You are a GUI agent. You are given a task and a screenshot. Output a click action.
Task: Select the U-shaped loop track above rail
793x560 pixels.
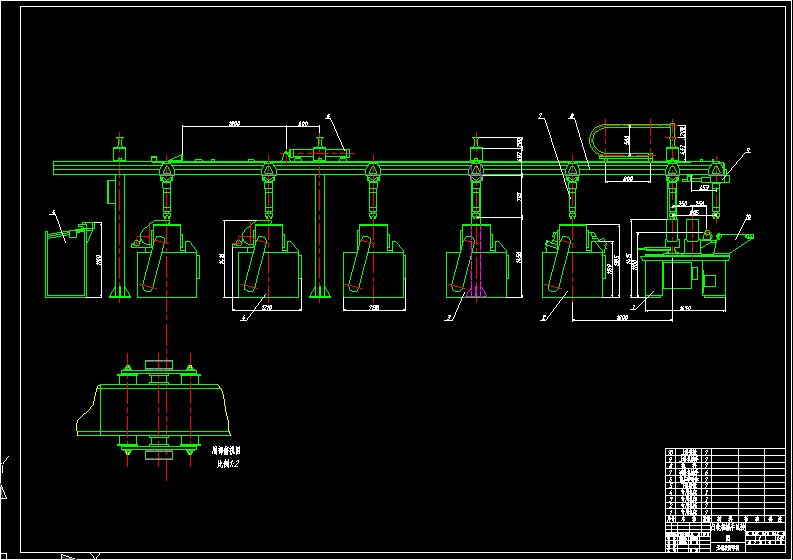point(632,141)
